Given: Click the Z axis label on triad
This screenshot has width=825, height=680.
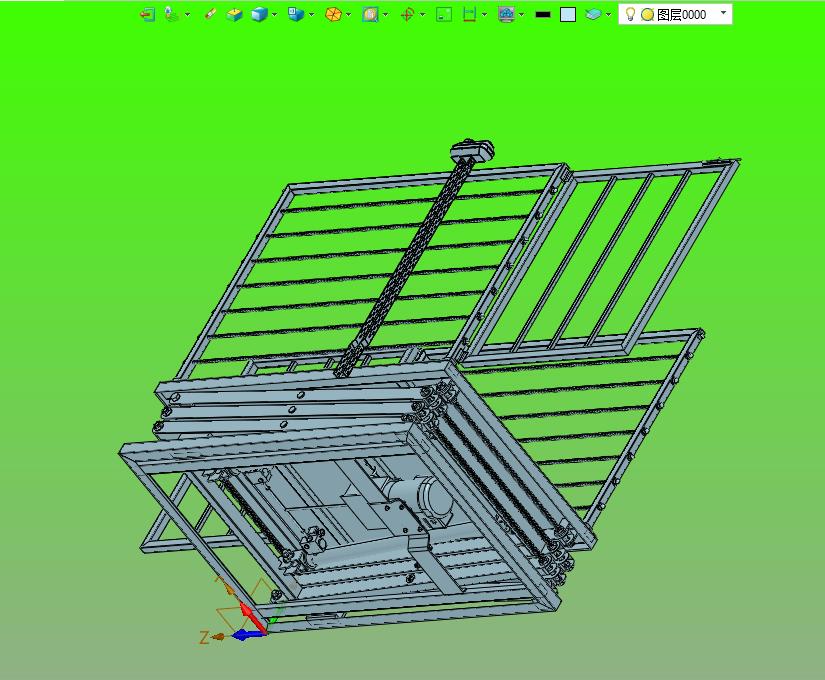Looking at the screenshot, I should [x=204, y=637].
